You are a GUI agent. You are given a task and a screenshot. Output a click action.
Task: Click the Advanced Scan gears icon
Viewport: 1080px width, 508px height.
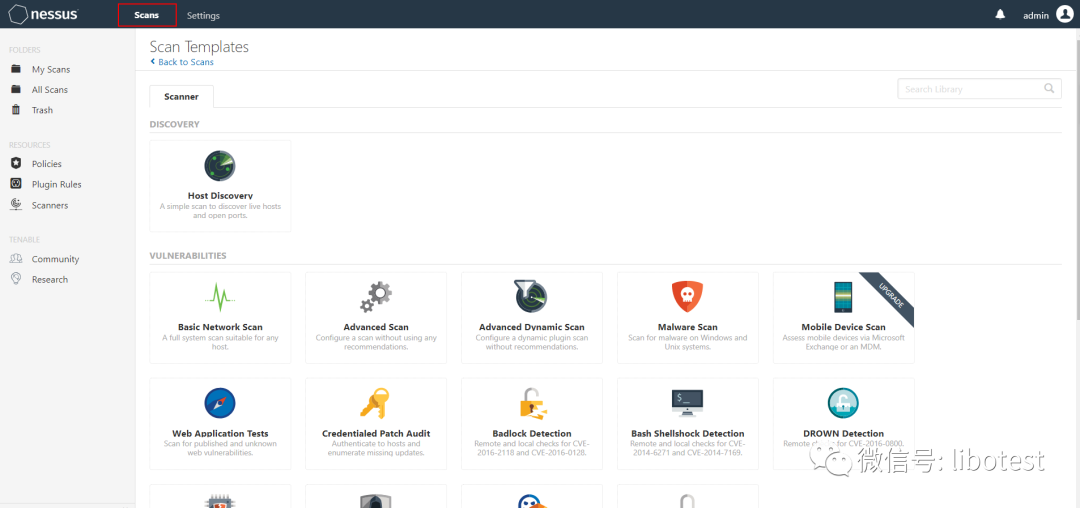[x=376, y=297]
